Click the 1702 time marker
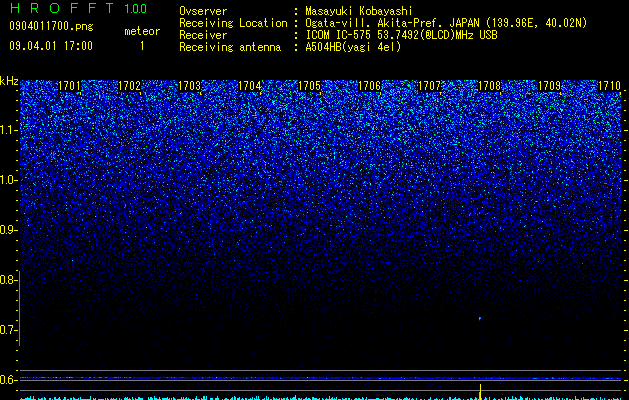 129,86
